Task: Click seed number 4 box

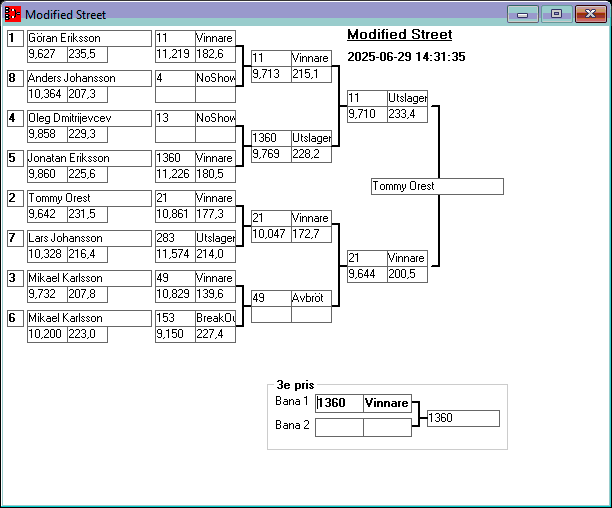Action: pos(15,118)
